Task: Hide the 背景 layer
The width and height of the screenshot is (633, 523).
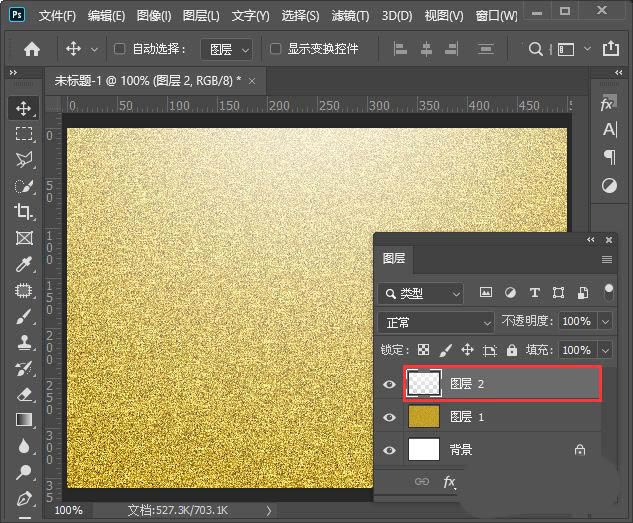Action: coord(389,450)
